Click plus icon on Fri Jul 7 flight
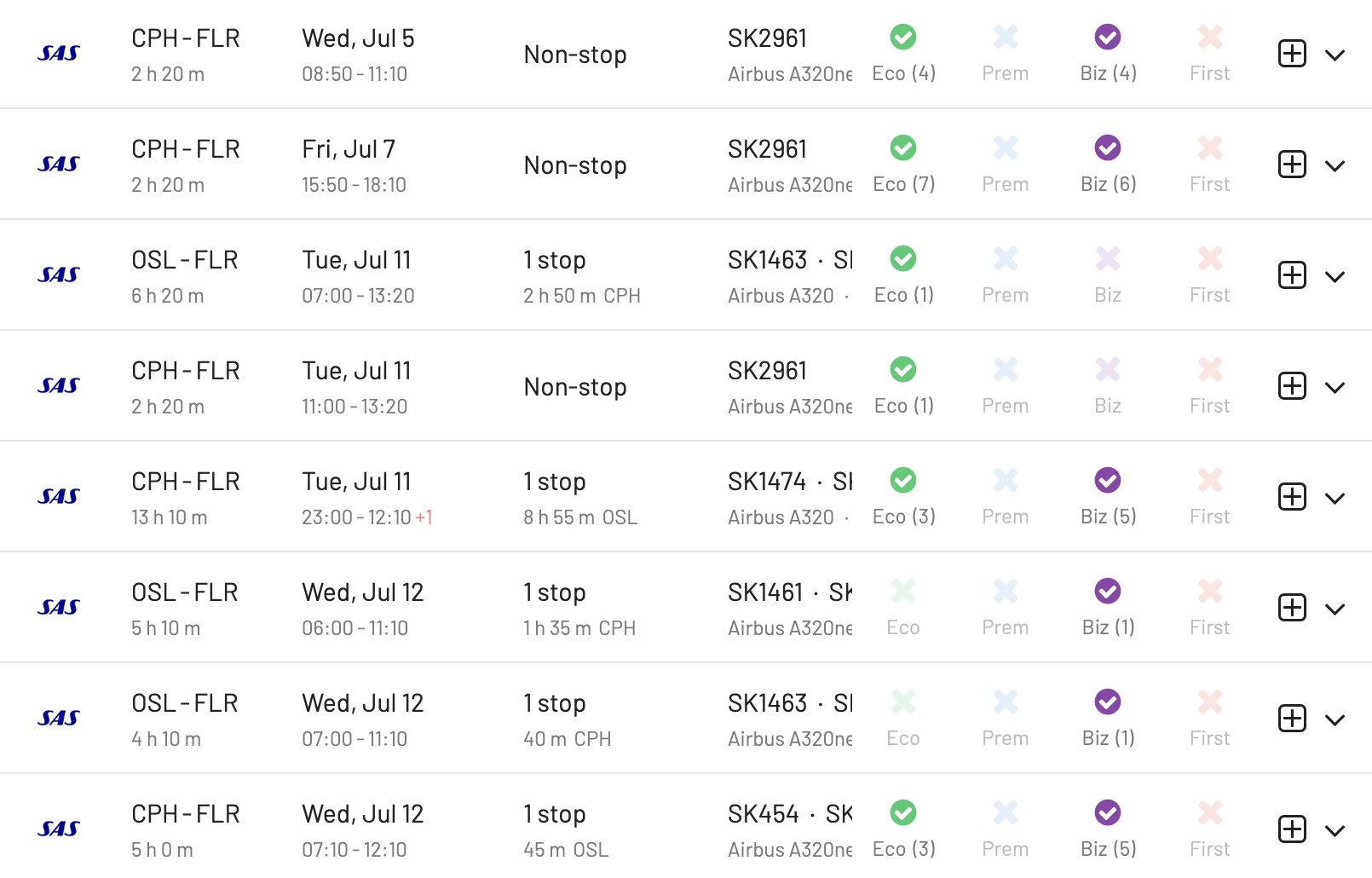The width and height of the screenshot is (1372, 878). click(1293, 165)
